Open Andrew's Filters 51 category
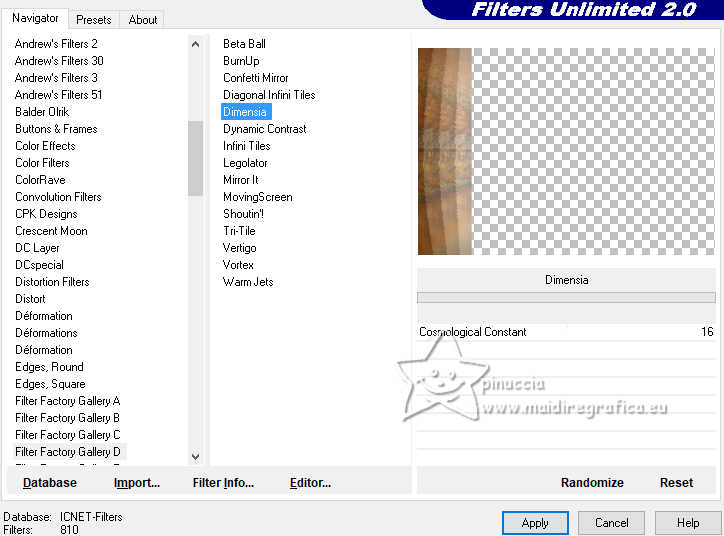Viewport: 724px width, 536px height. (x=58, y=95)
